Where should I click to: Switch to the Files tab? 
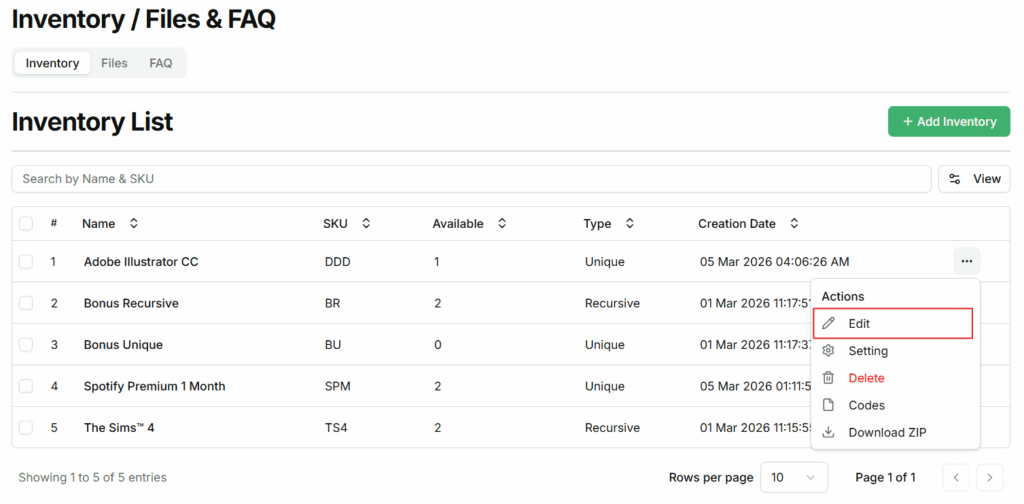(114, 63)
